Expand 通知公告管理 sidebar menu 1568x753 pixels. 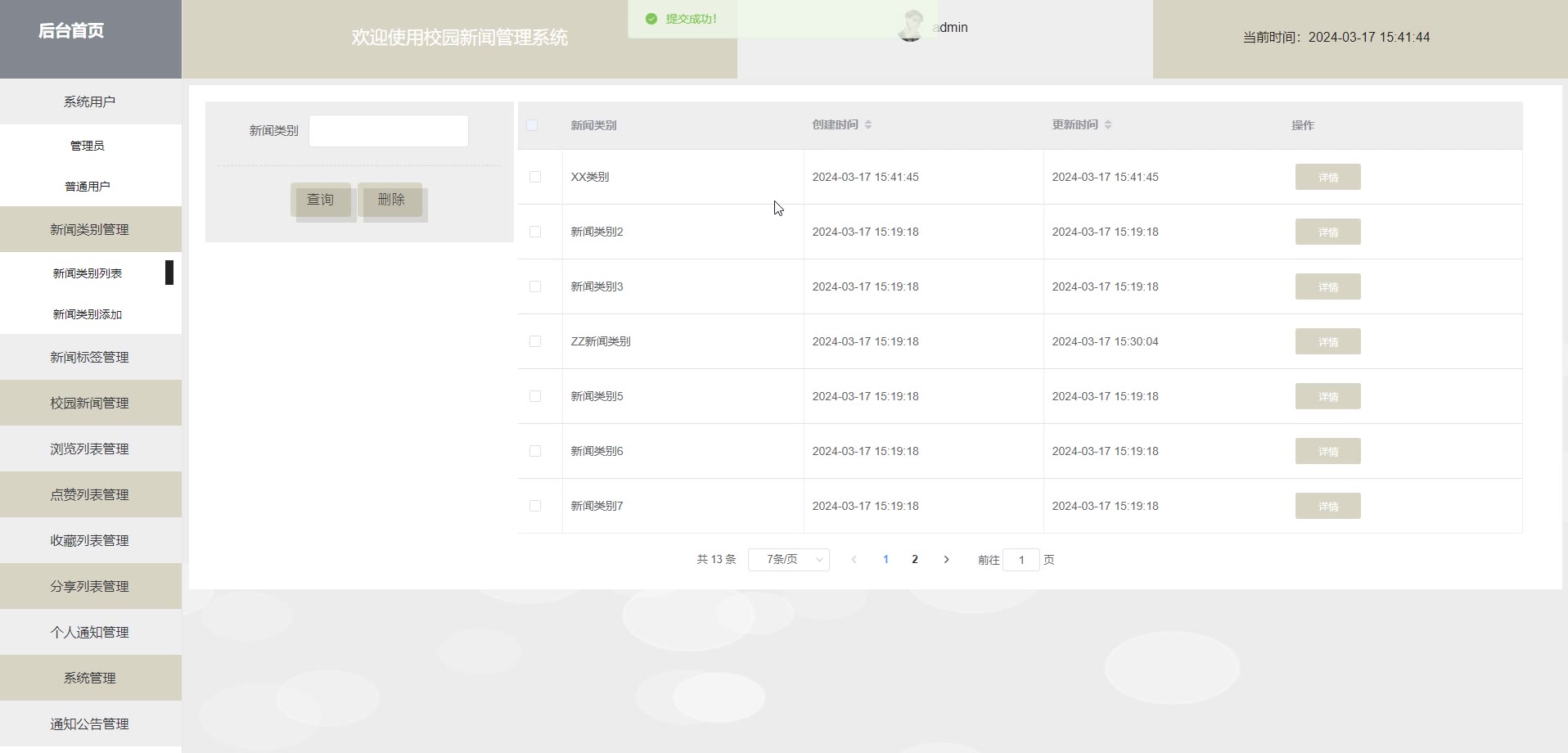coord(90,724)
